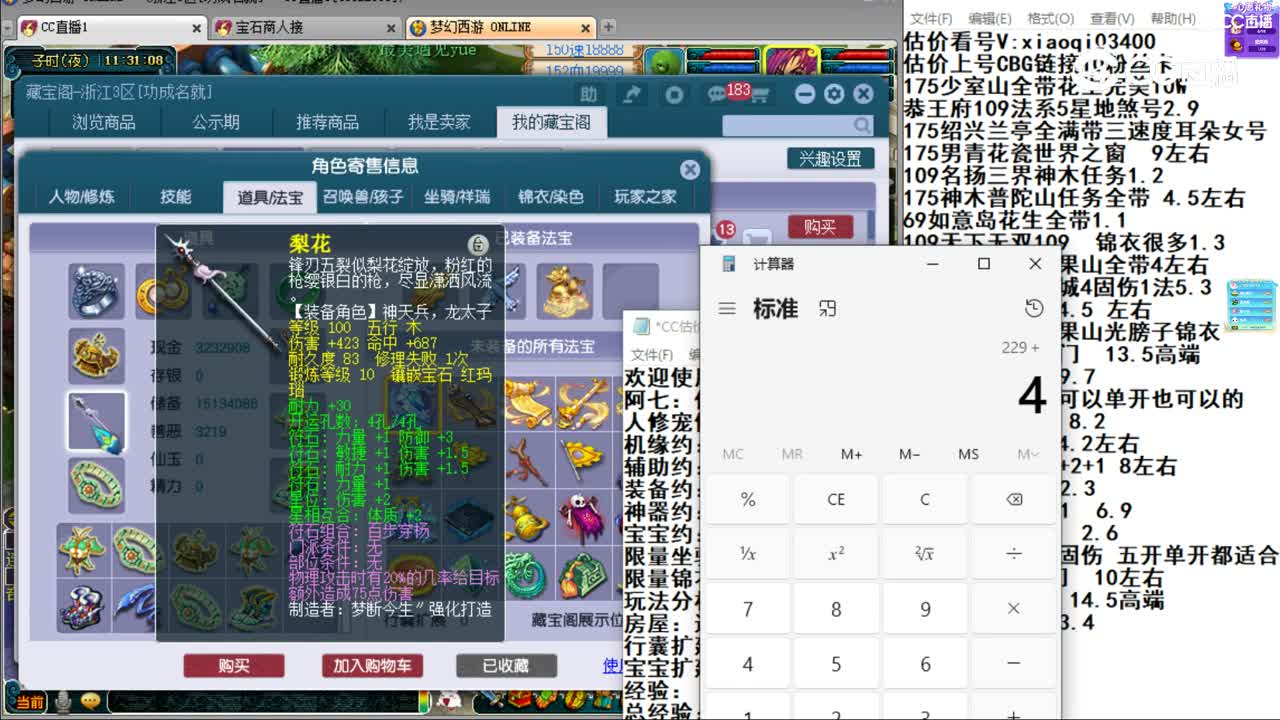Screen dimensions: 1280x720
Task: Click calculator digit 7
Action: click(747, 608)
